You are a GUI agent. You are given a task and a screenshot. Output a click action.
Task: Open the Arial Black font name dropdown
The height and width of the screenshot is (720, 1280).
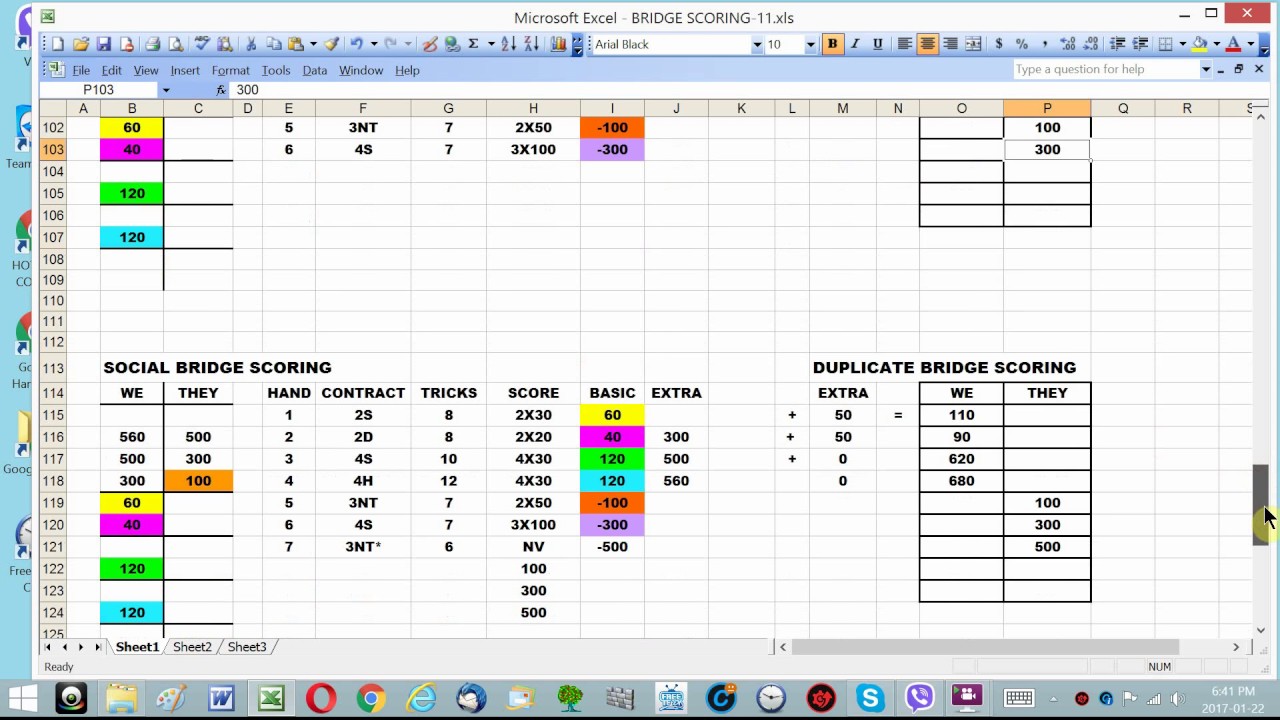pyautogui.click(x=757, y=44)
